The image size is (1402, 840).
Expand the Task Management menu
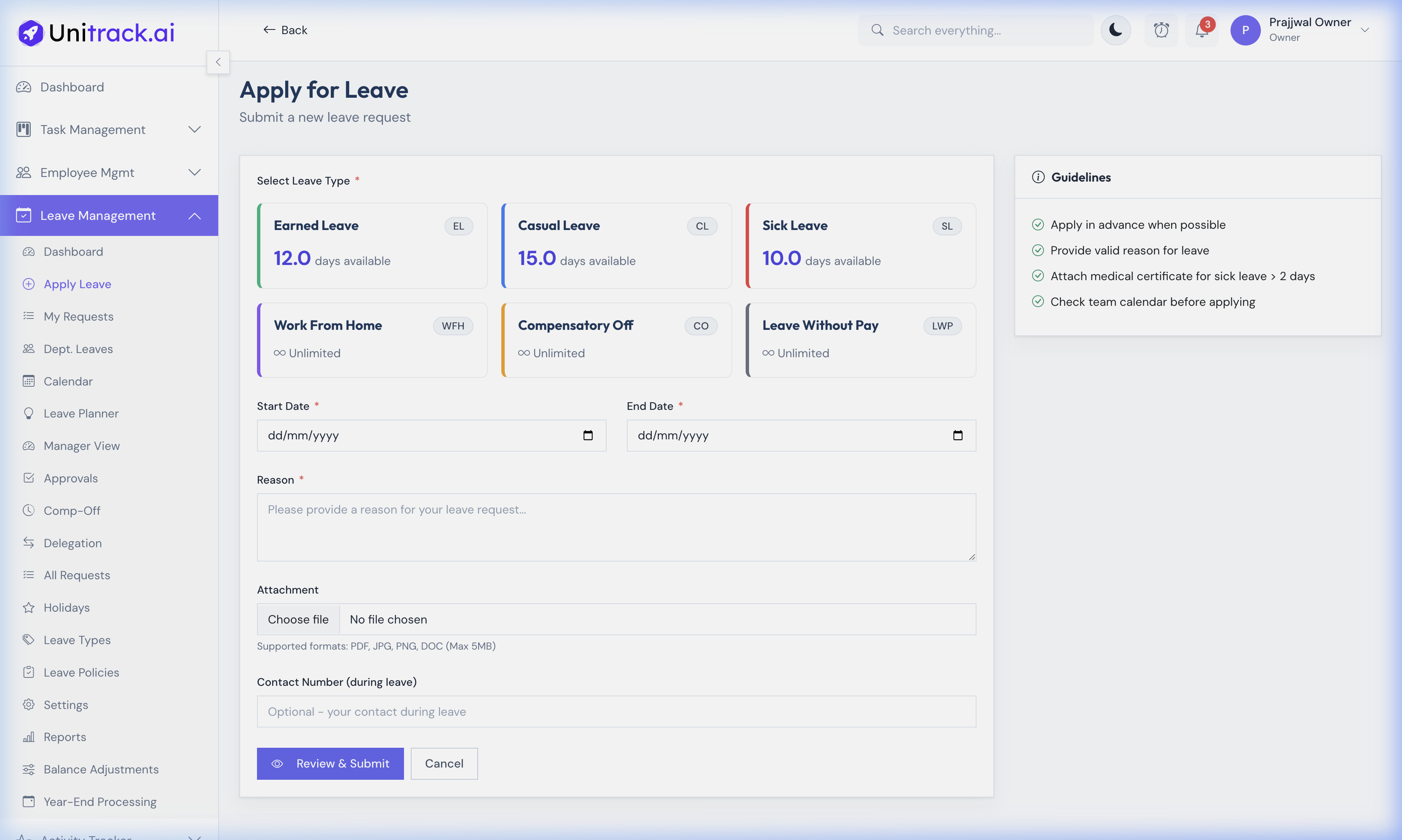pyautogui.click(x=194, y=130)
